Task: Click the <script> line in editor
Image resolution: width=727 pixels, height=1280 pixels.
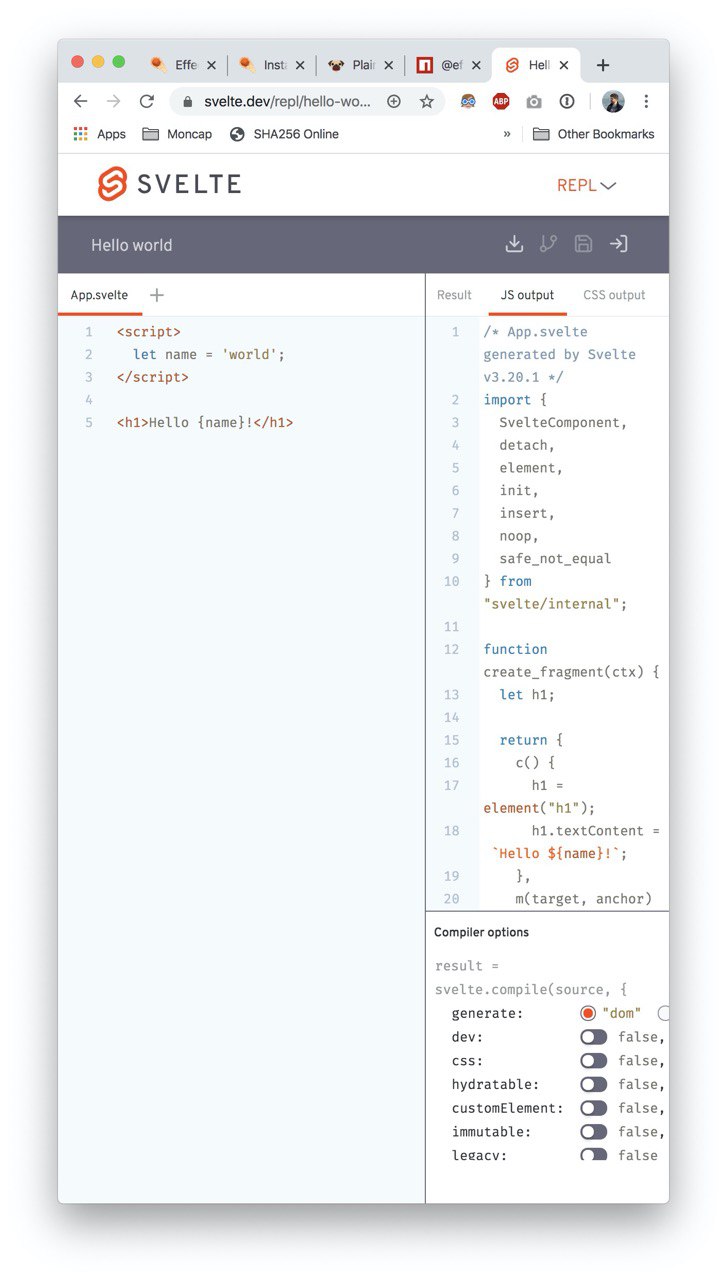Action: [x=149, y=332]
